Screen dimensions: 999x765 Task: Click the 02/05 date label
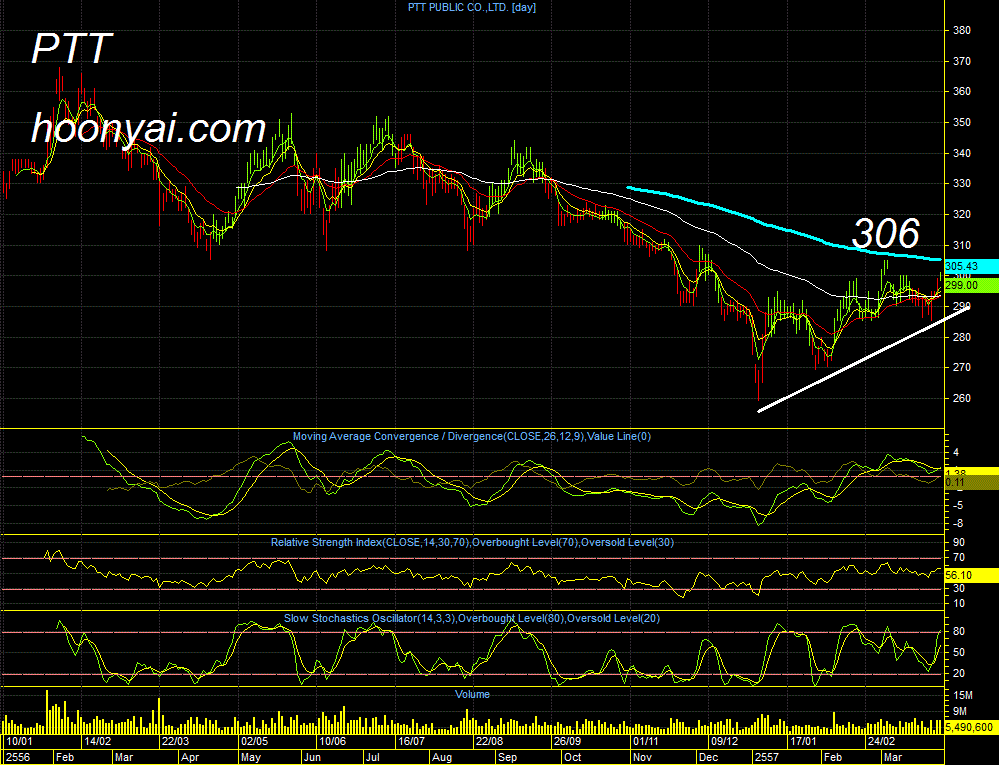coord(254,741)
